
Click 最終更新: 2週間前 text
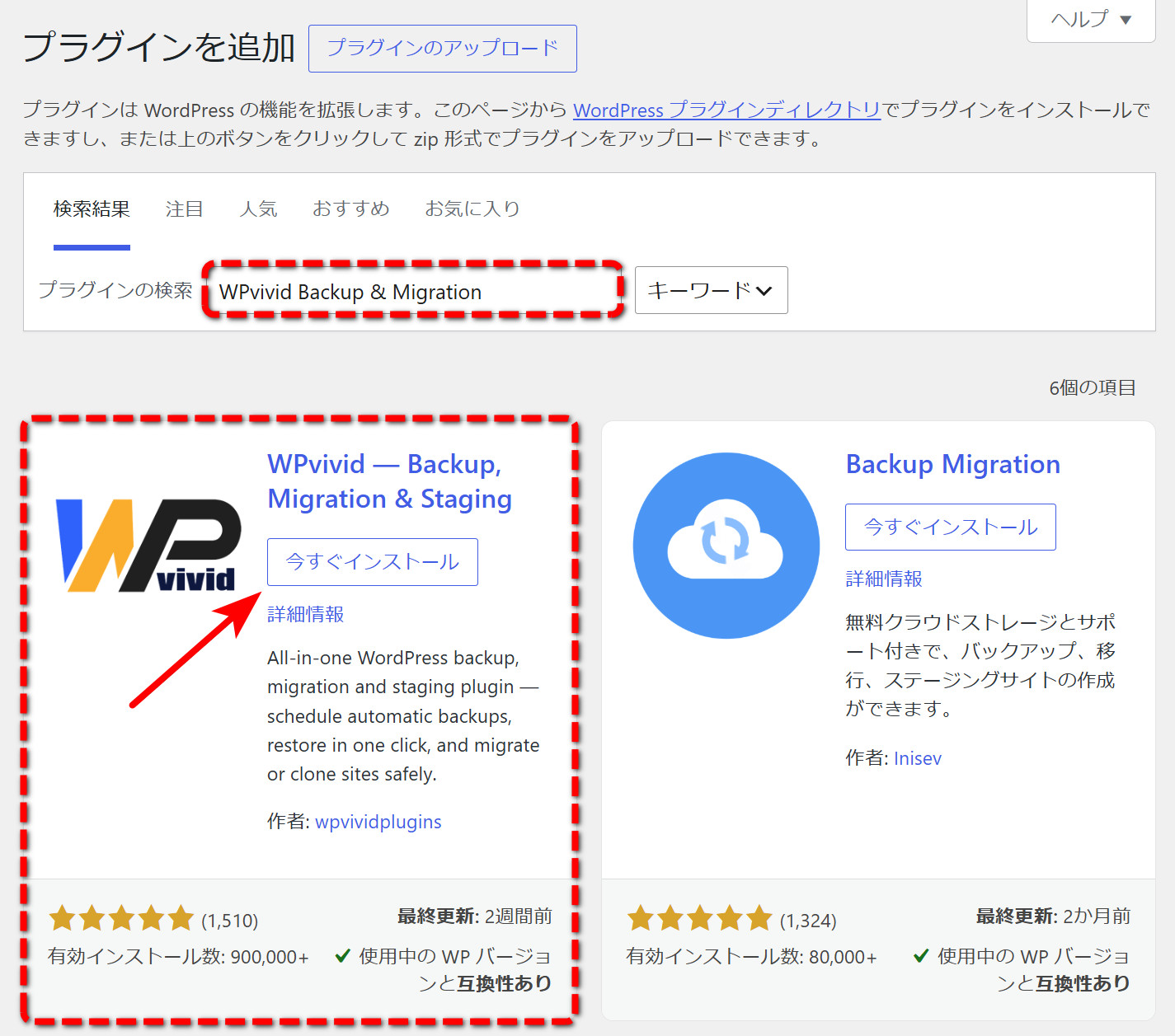point(475,916)
